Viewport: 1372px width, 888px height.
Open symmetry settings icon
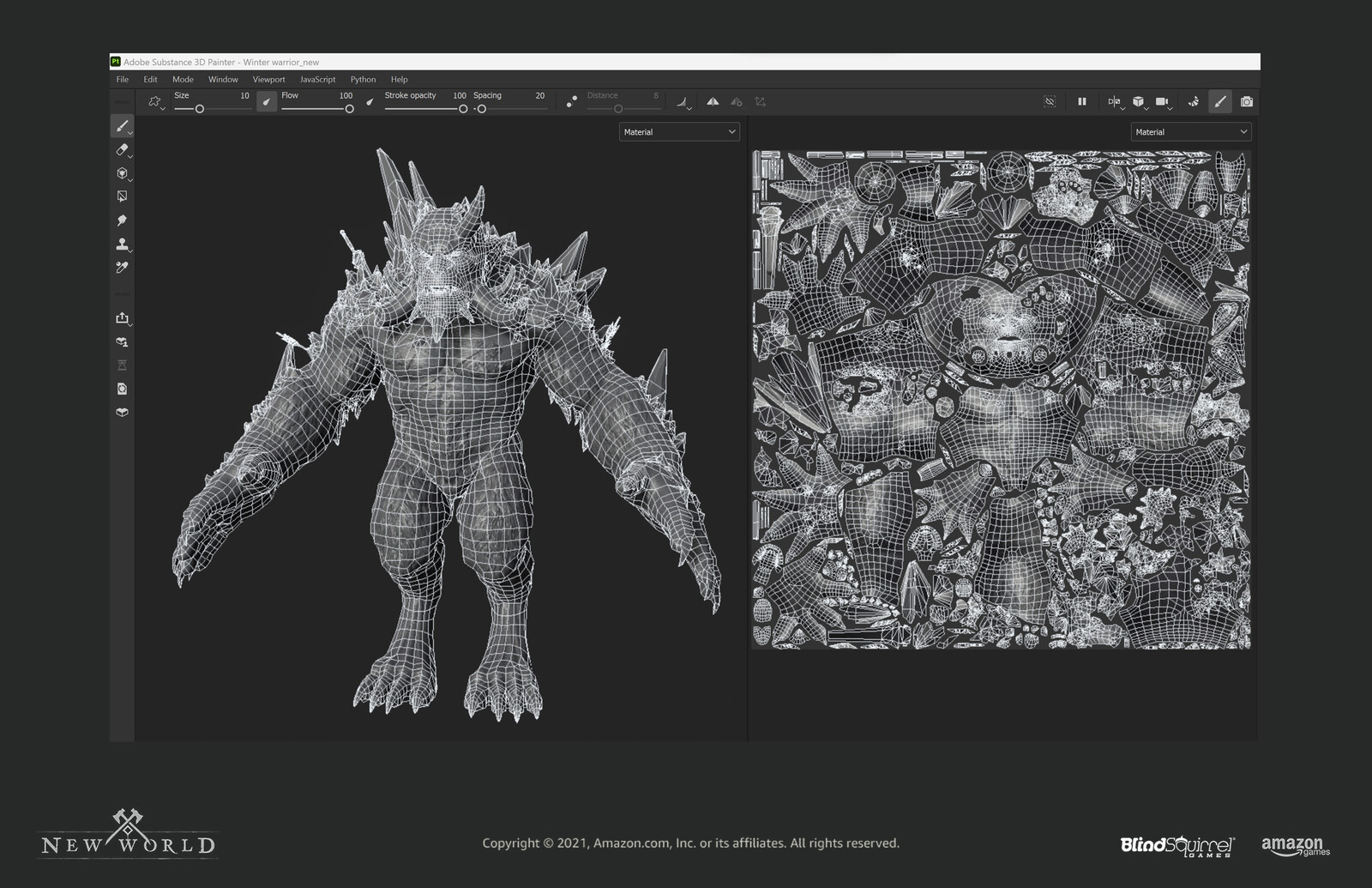[x=736, y=101]
